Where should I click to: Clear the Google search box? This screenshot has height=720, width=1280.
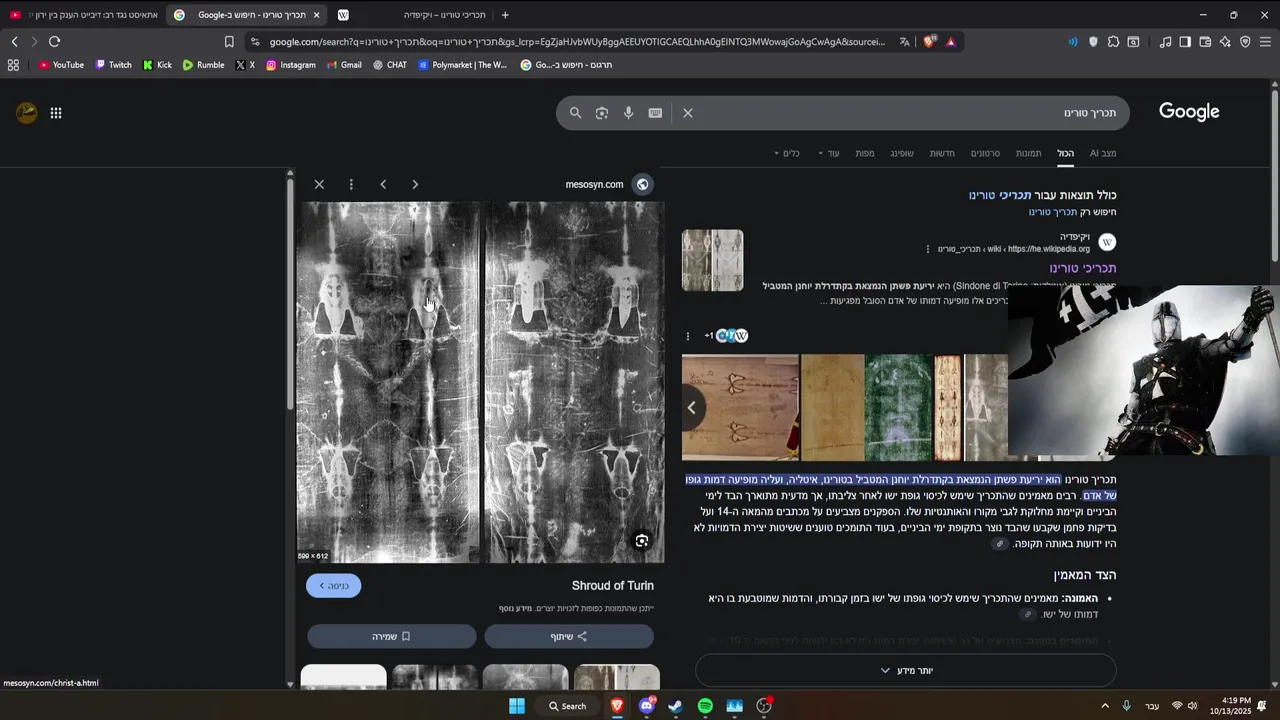pos(688,113)
